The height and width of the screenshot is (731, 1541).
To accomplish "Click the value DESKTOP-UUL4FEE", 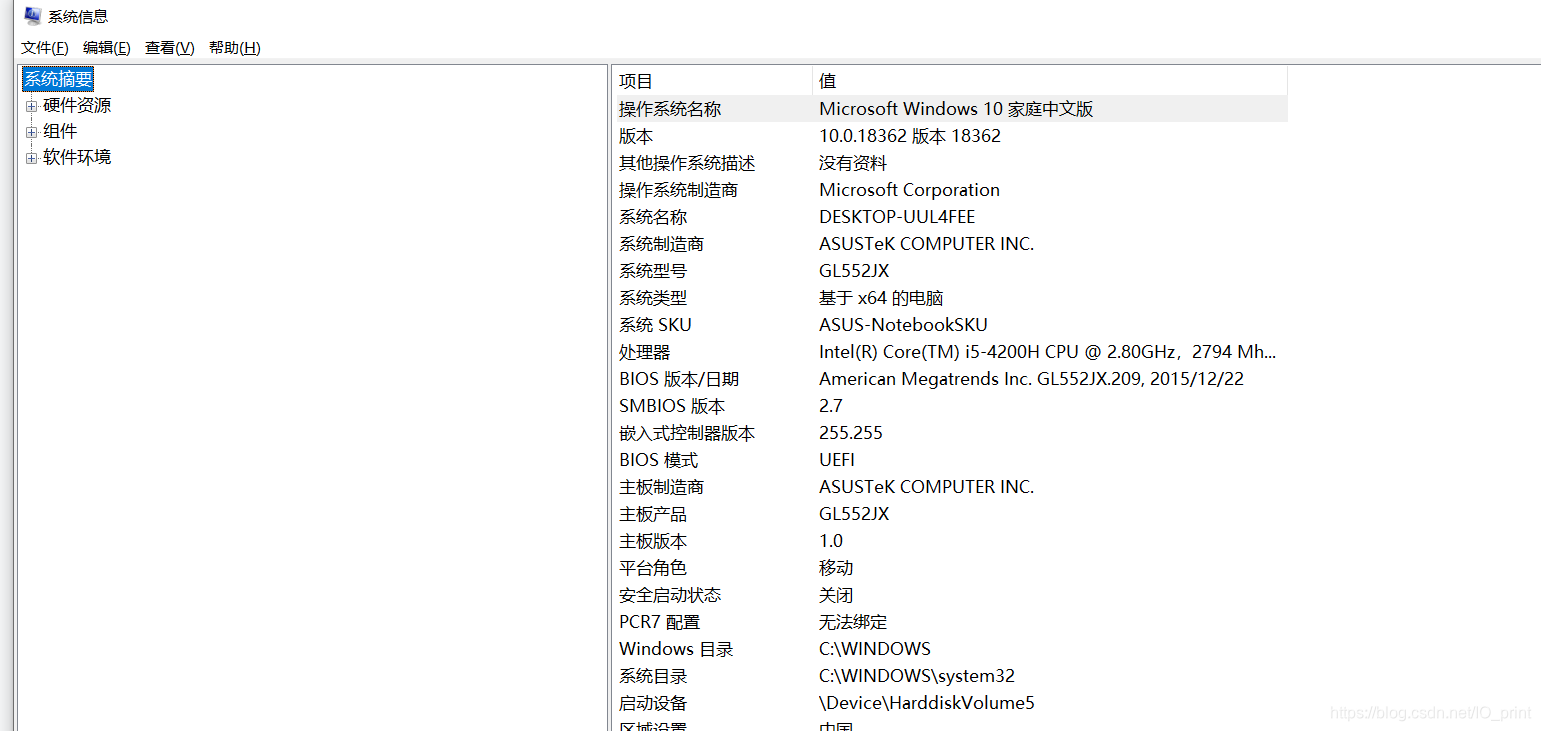I will 897,217.
